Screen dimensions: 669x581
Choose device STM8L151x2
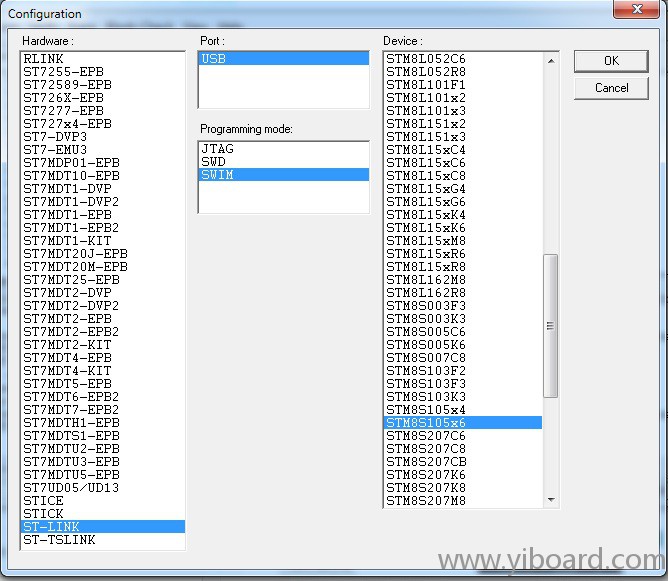(x=463, y=124)
